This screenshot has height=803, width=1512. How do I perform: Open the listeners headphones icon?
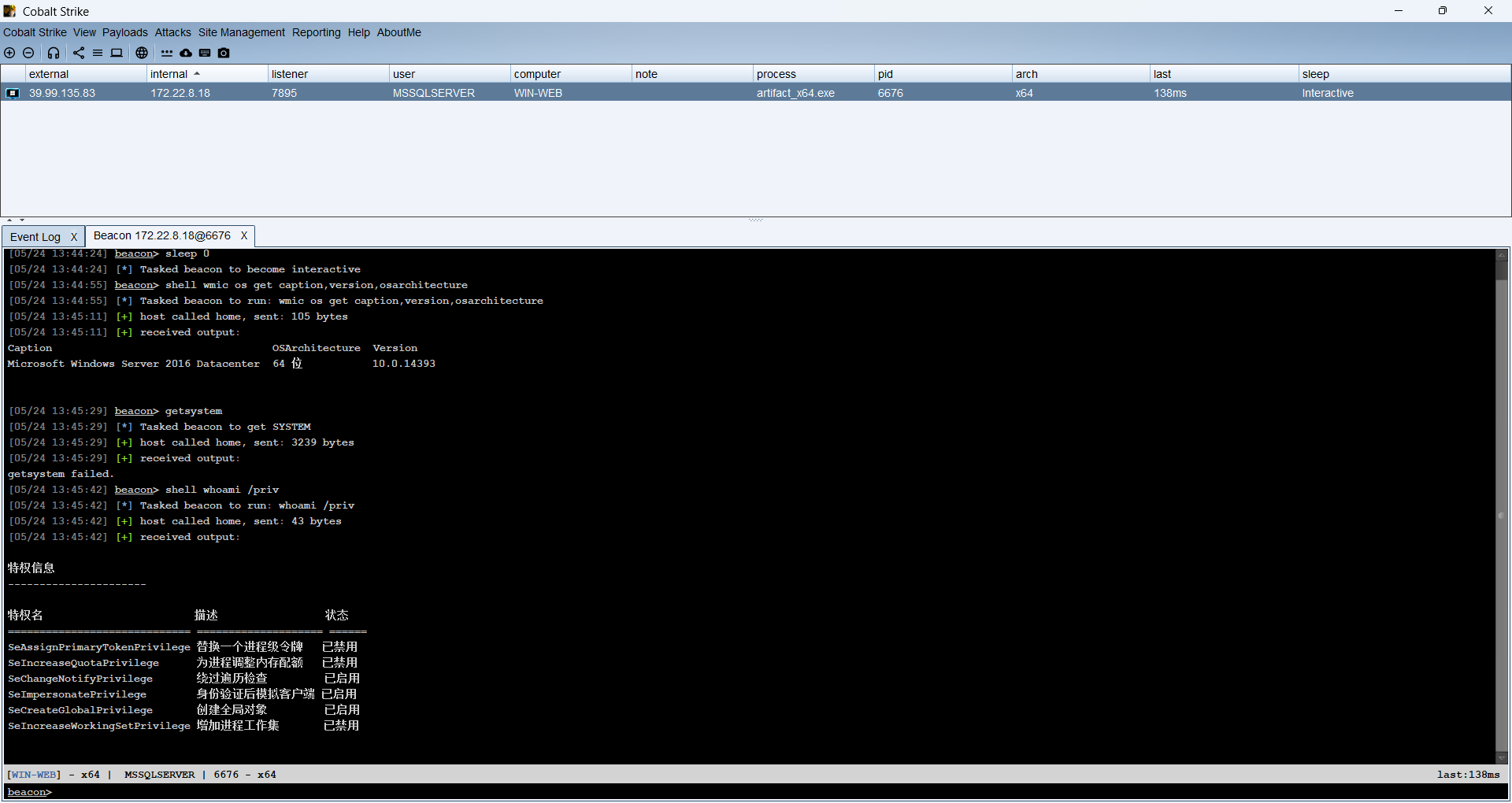pos(54,53)
